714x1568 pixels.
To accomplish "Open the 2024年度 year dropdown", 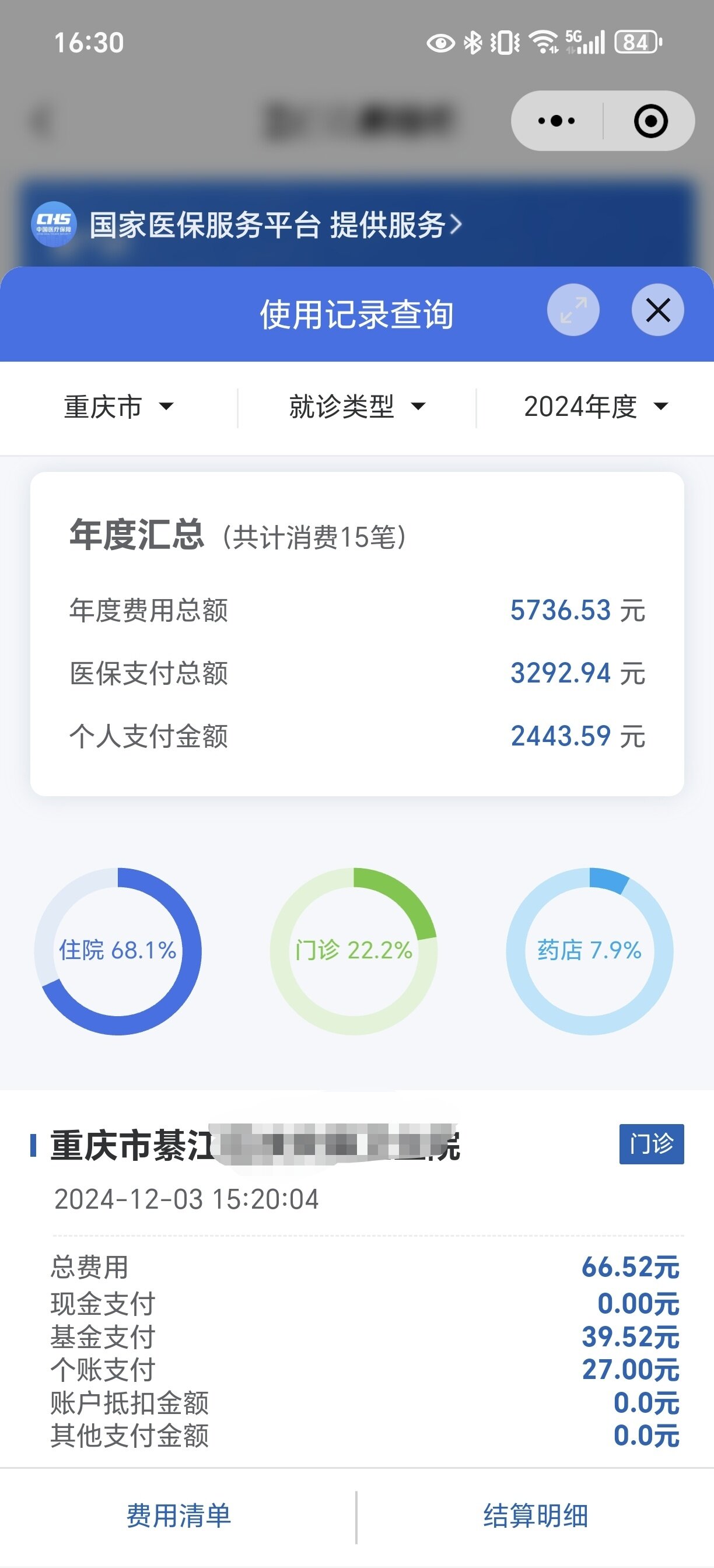I will point(596,407).
